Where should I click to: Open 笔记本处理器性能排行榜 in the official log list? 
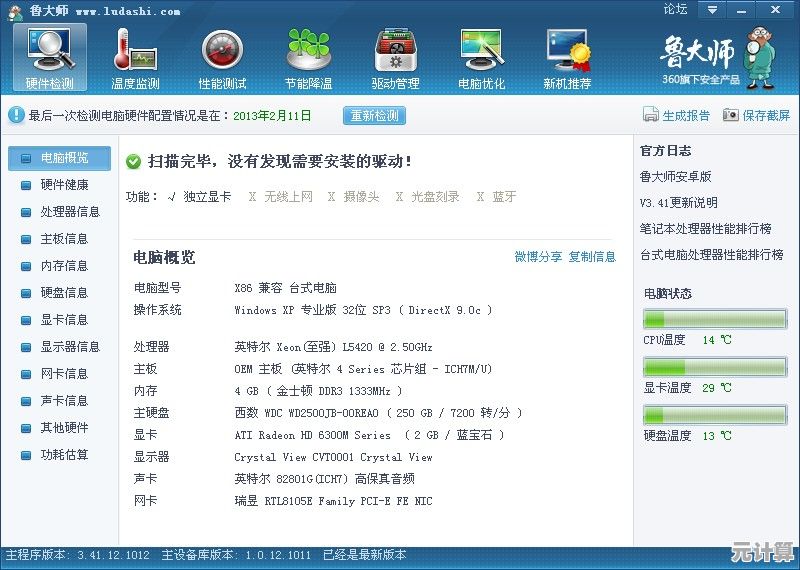pyautogui.click(x=705, y=229)
